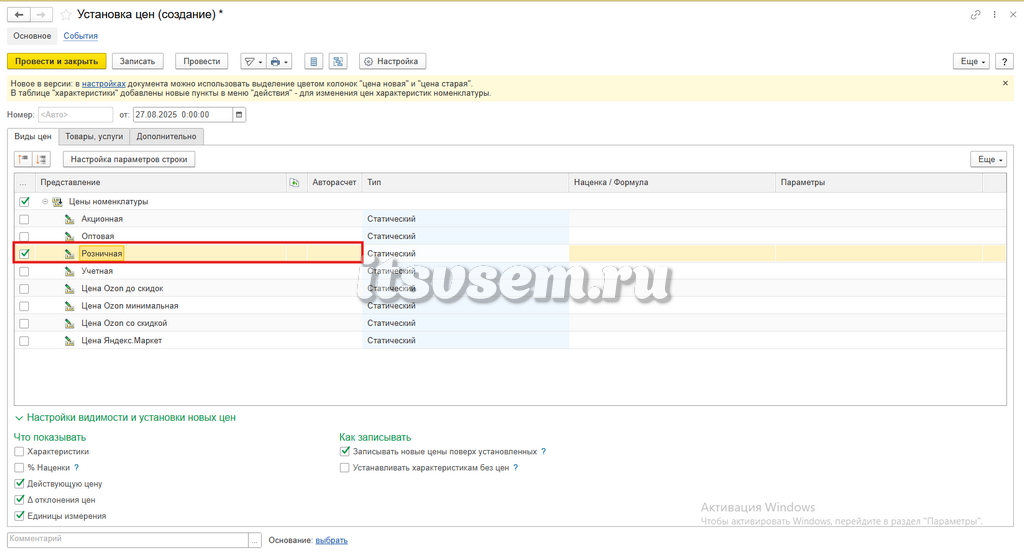Open help for Записывать новые цены поверх установленных

pyautogui.click(x=543, y=451)
